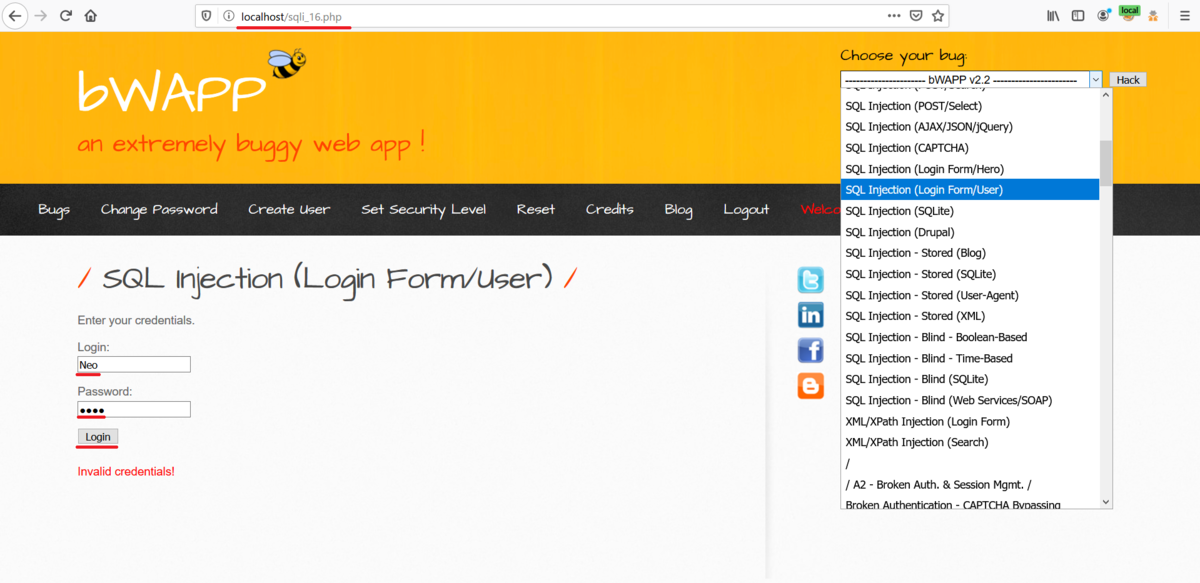Choose SQL Injection (Login Form/Hero)
The height and width of the screenshot is (583, 1200).
pos(970,169)
